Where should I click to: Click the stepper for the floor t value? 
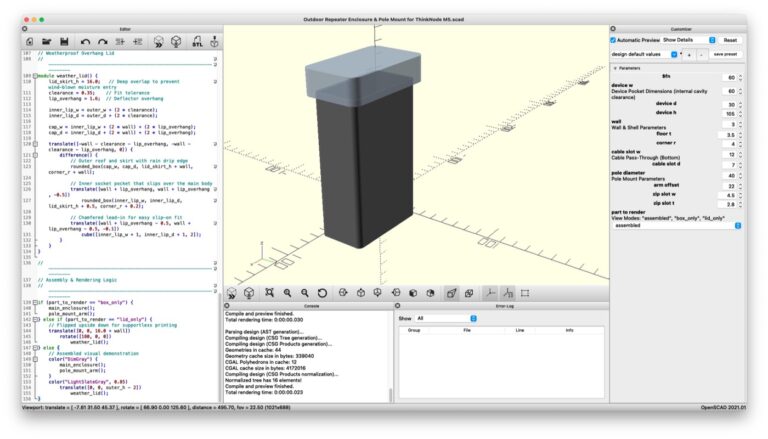coord(740,134)
